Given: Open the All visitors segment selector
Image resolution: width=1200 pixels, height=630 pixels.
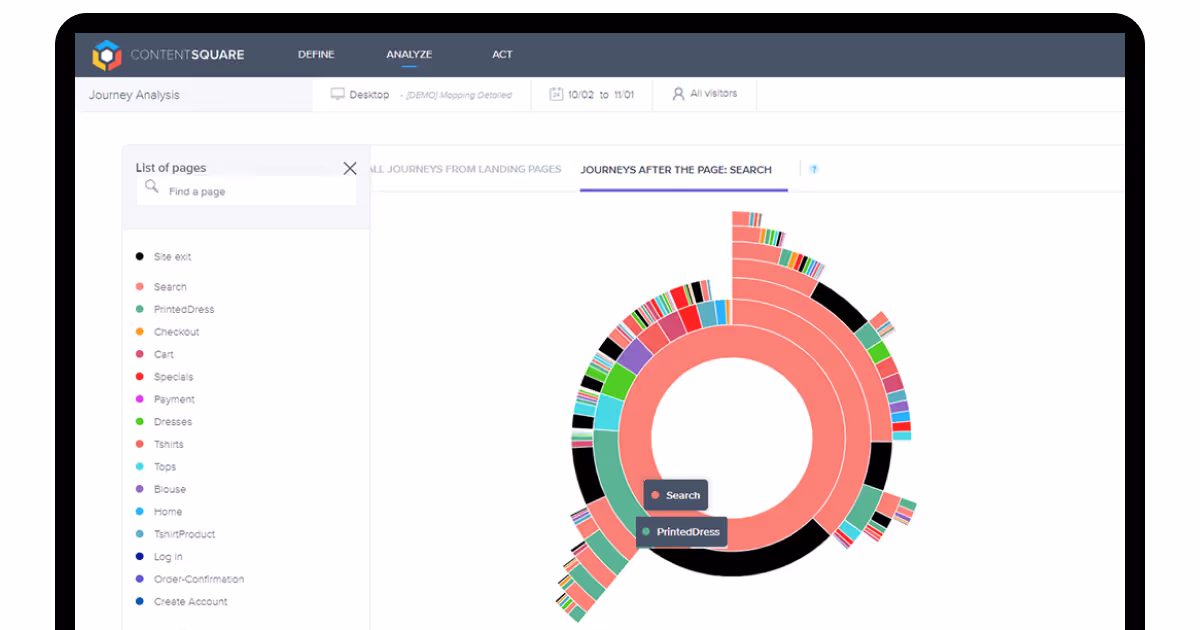Looking at the screenshot, I should coord(705,94).
